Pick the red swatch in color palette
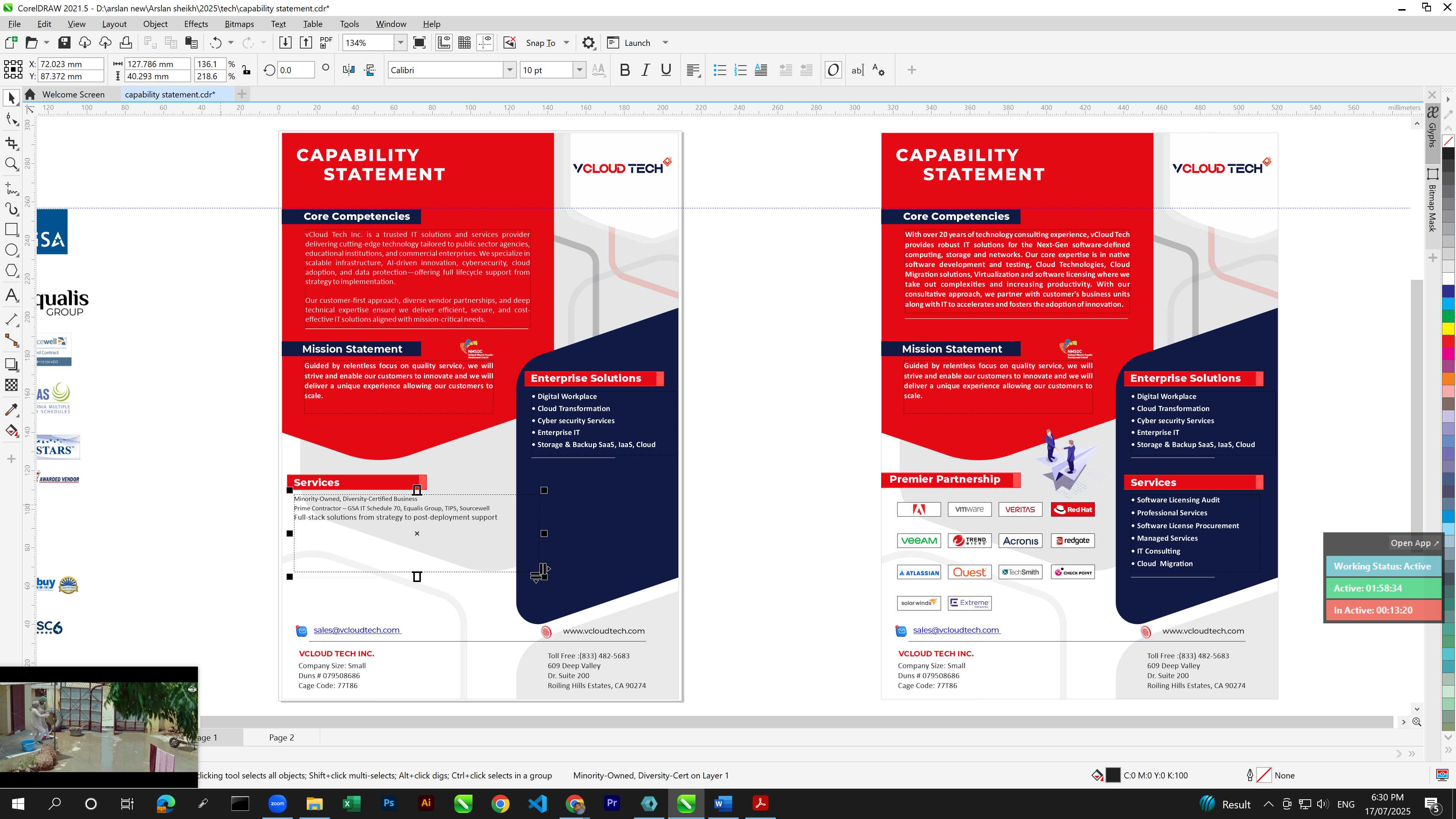 [x=1449, y=341]
